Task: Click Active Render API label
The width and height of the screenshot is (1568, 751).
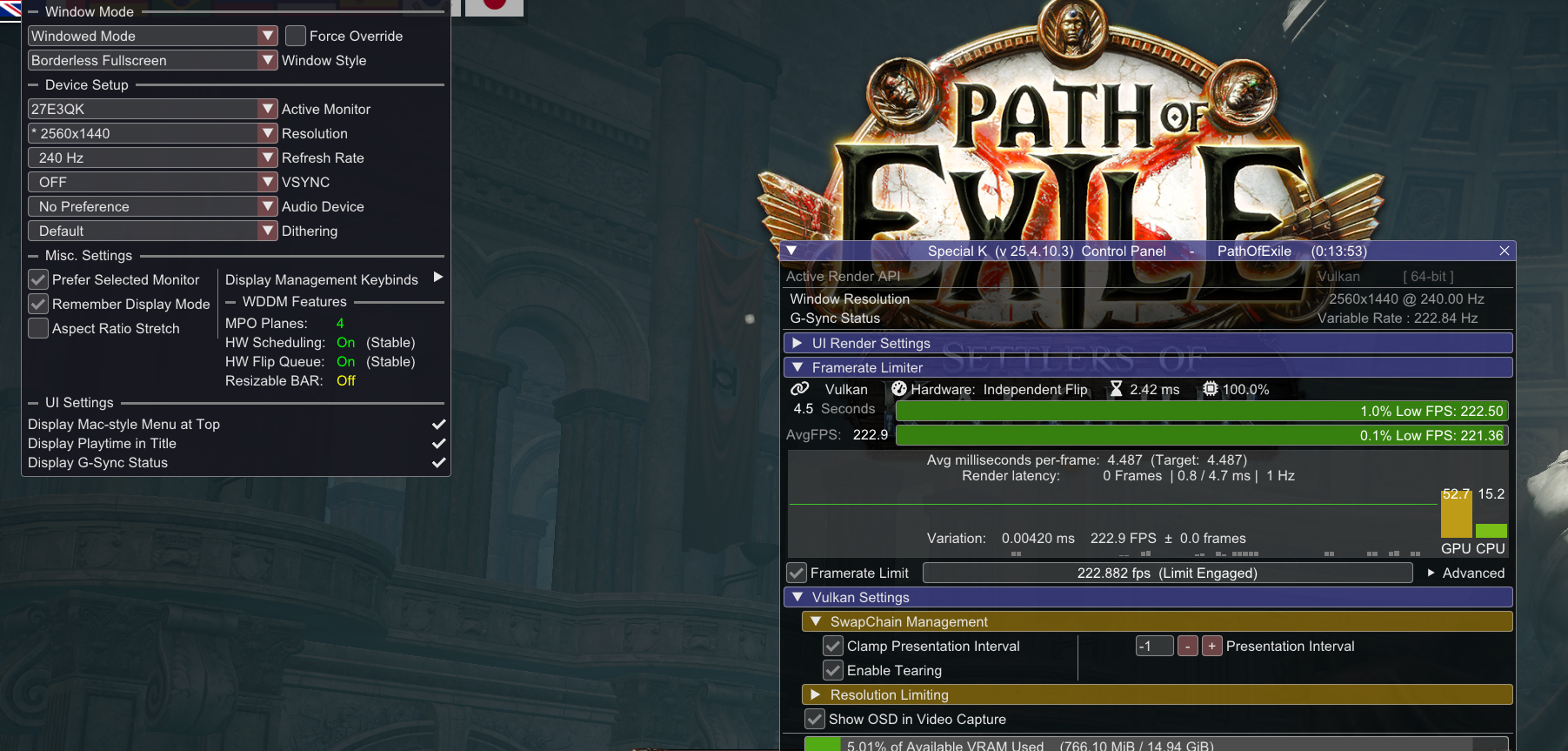Action: [x=843, y=276]
